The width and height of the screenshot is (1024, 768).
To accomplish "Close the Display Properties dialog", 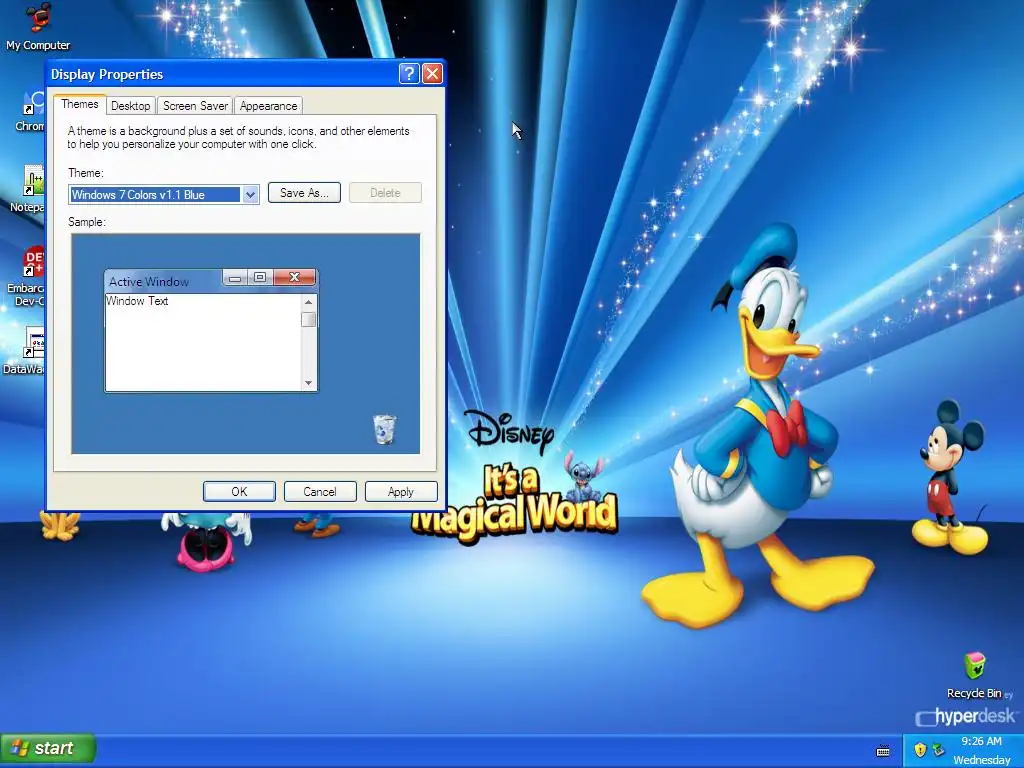I will click(x=432, y=74).
